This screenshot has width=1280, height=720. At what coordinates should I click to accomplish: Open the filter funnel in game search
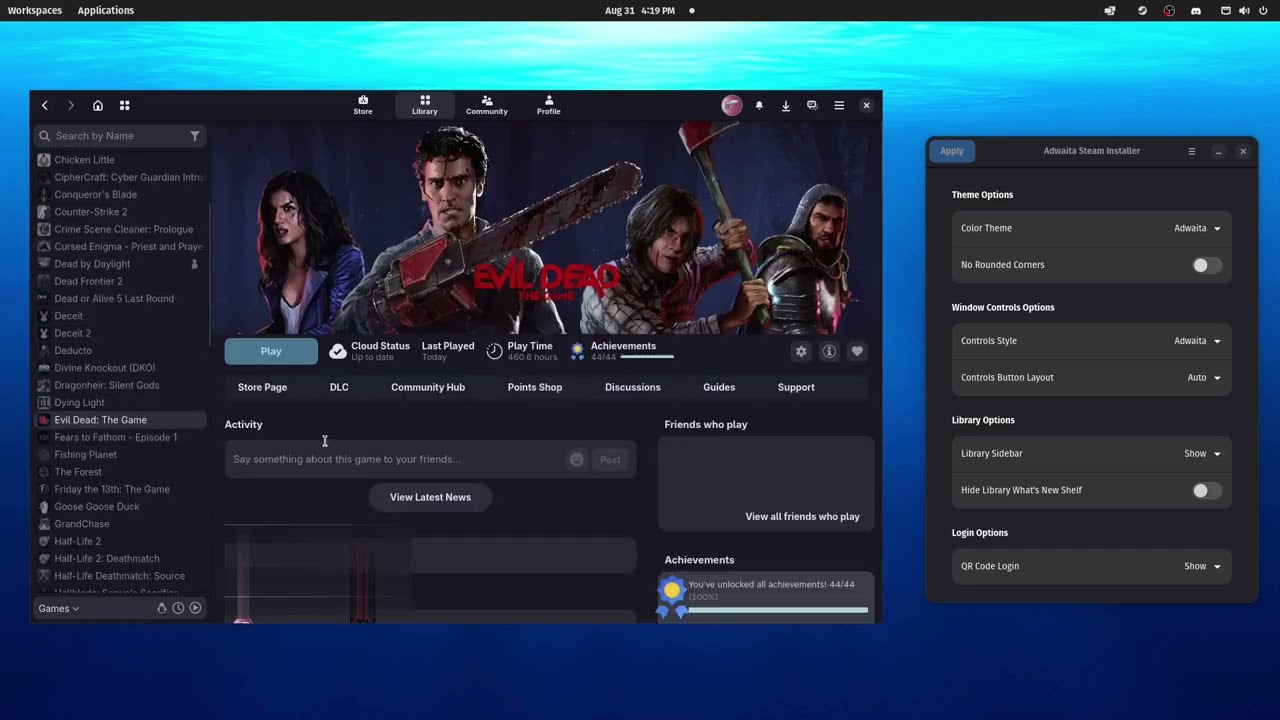[195, 136]
